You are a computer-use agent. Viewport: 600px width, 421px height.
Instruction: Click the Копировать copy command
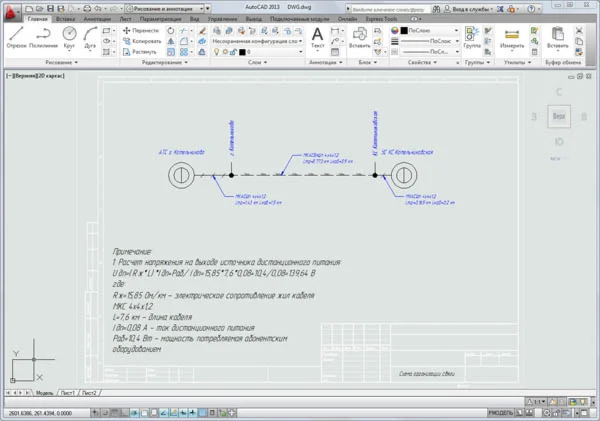142,41
